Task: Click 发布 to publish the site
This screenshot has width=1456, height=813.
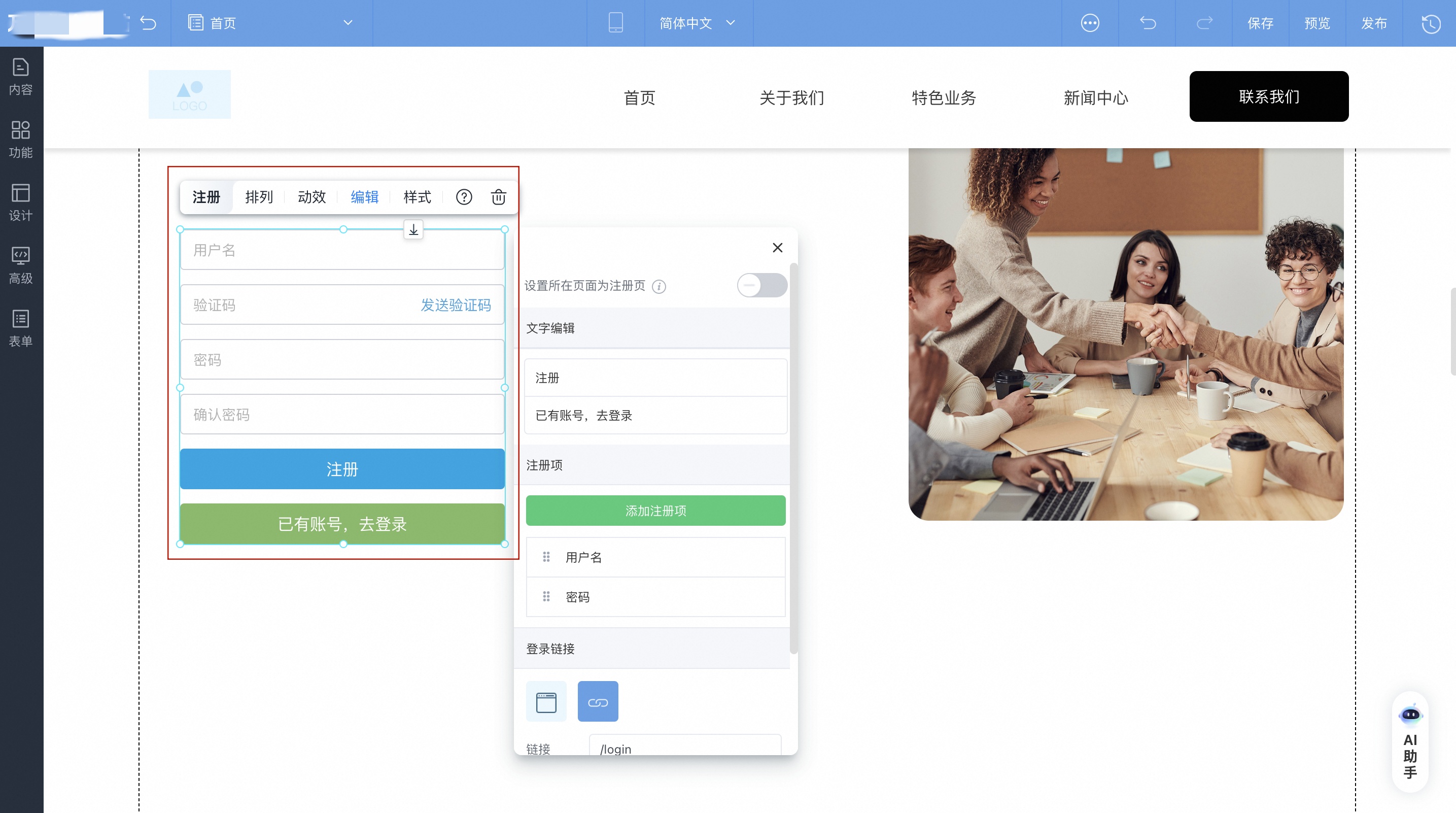Action: (1373, 23)
